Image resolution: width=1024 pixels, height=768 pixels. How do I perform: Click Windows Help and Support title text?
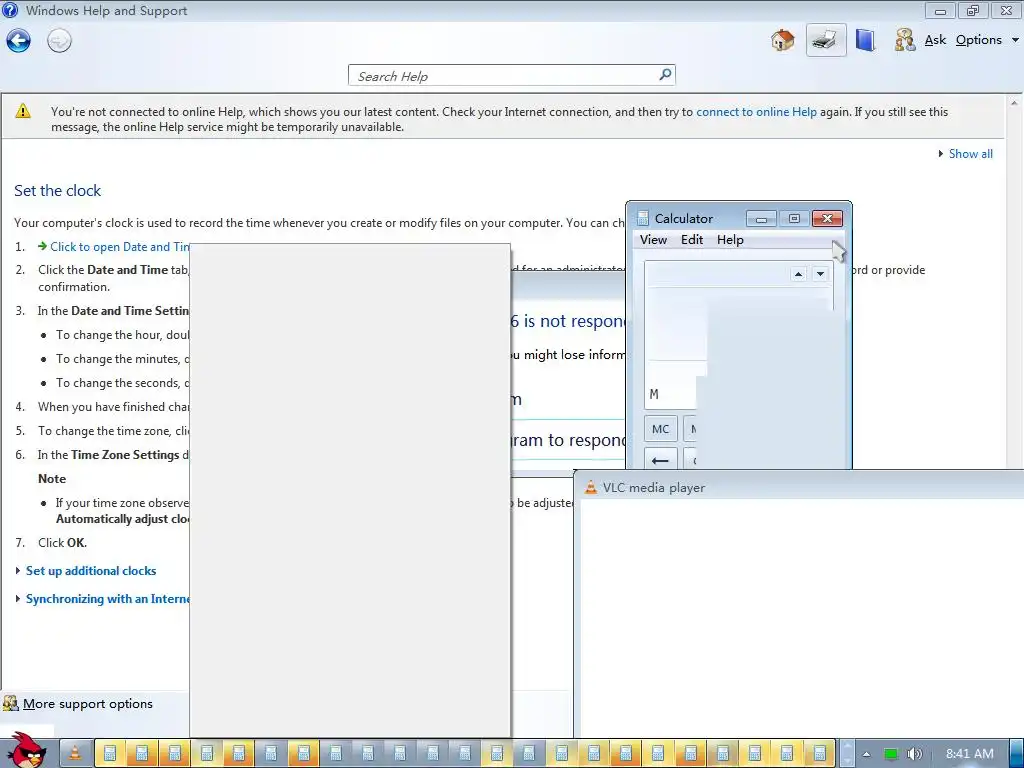(x=106, y=10)
